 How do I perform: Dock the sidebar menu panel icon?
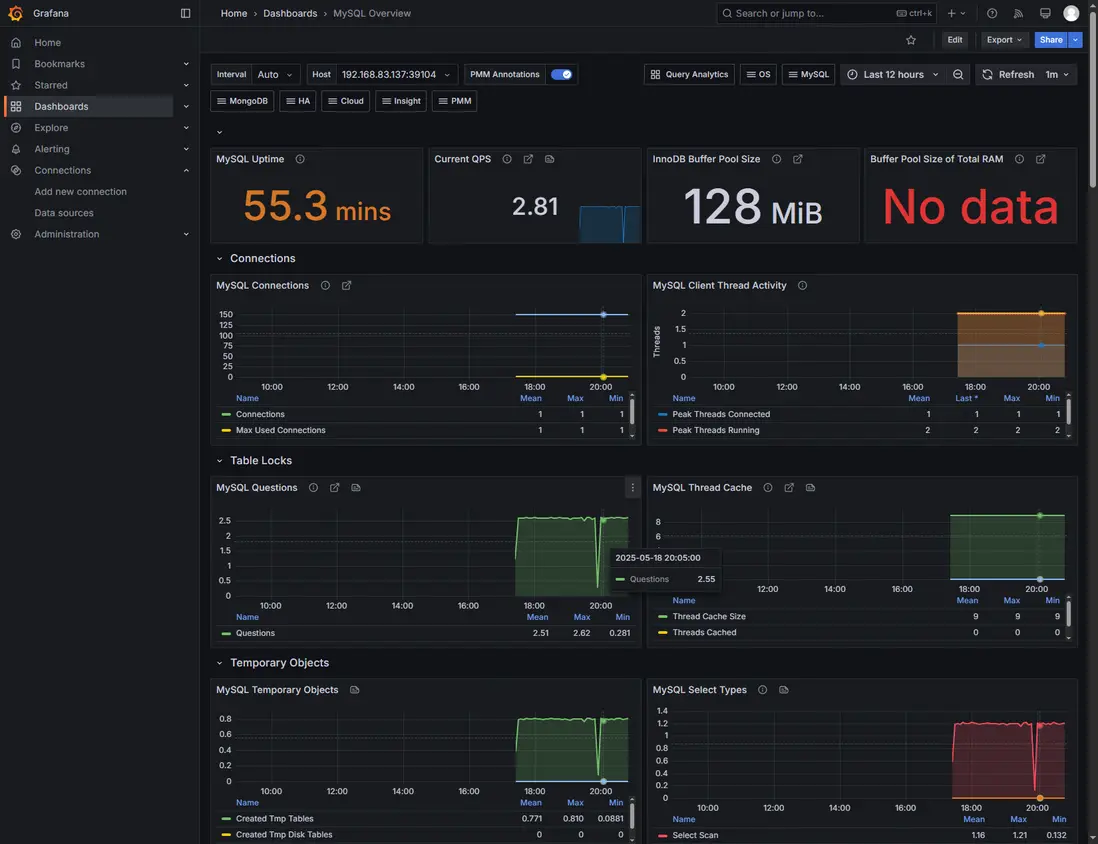(185, 13)
